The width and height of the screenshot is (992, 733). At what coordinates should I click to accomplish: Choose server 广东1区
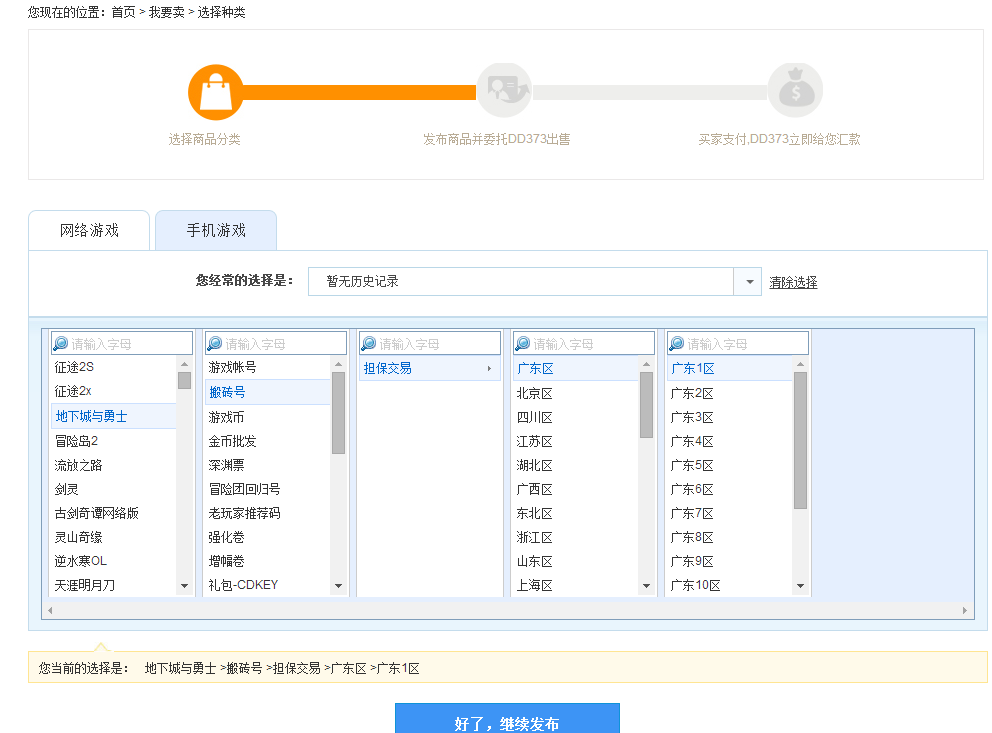[729, 368]
